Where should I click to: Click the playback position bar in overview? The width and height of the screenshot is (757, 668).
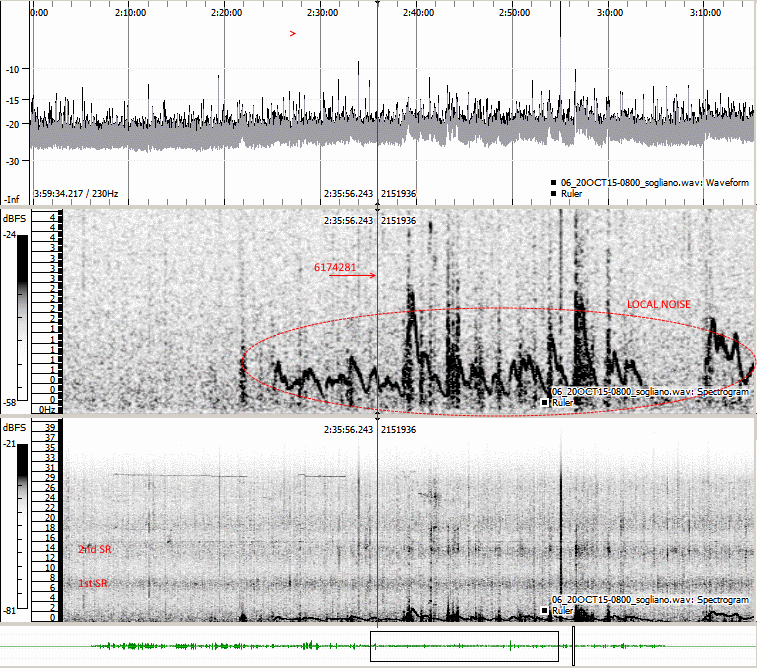pyautogui.click(x=574, y=646)
